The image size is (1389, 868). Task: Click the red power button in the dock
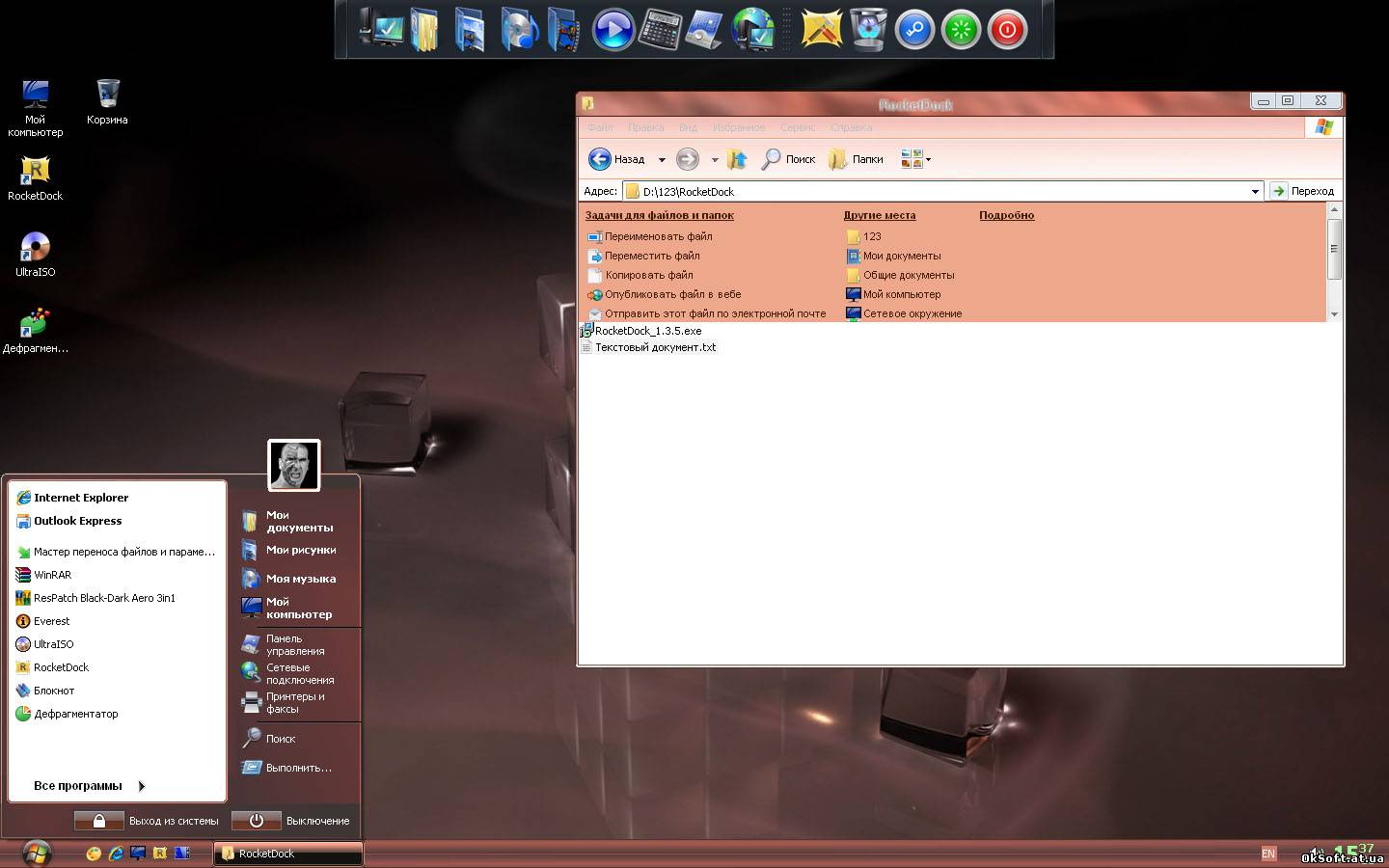1007,30
